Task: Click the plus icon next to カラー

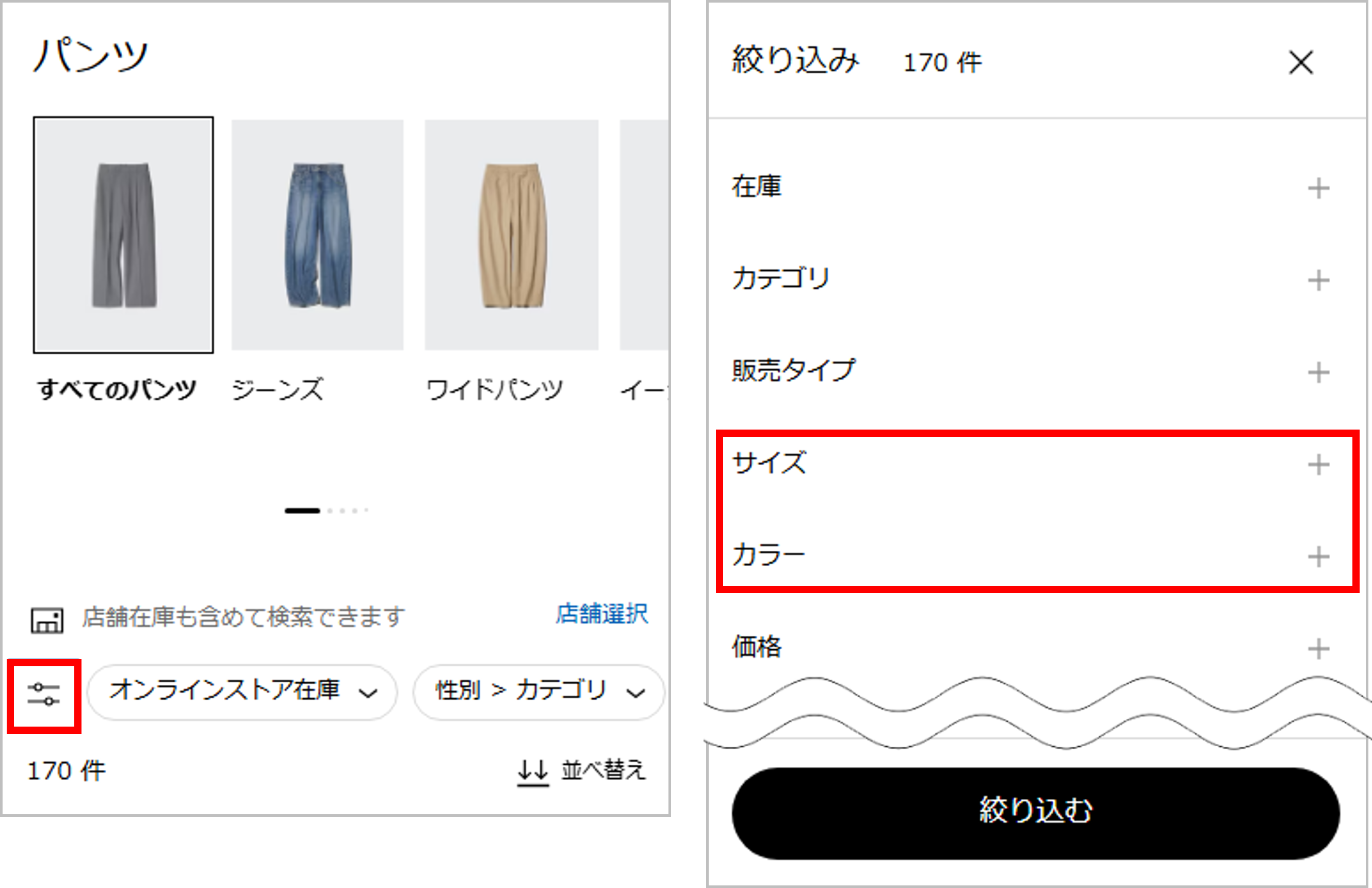Action: 1320,555
